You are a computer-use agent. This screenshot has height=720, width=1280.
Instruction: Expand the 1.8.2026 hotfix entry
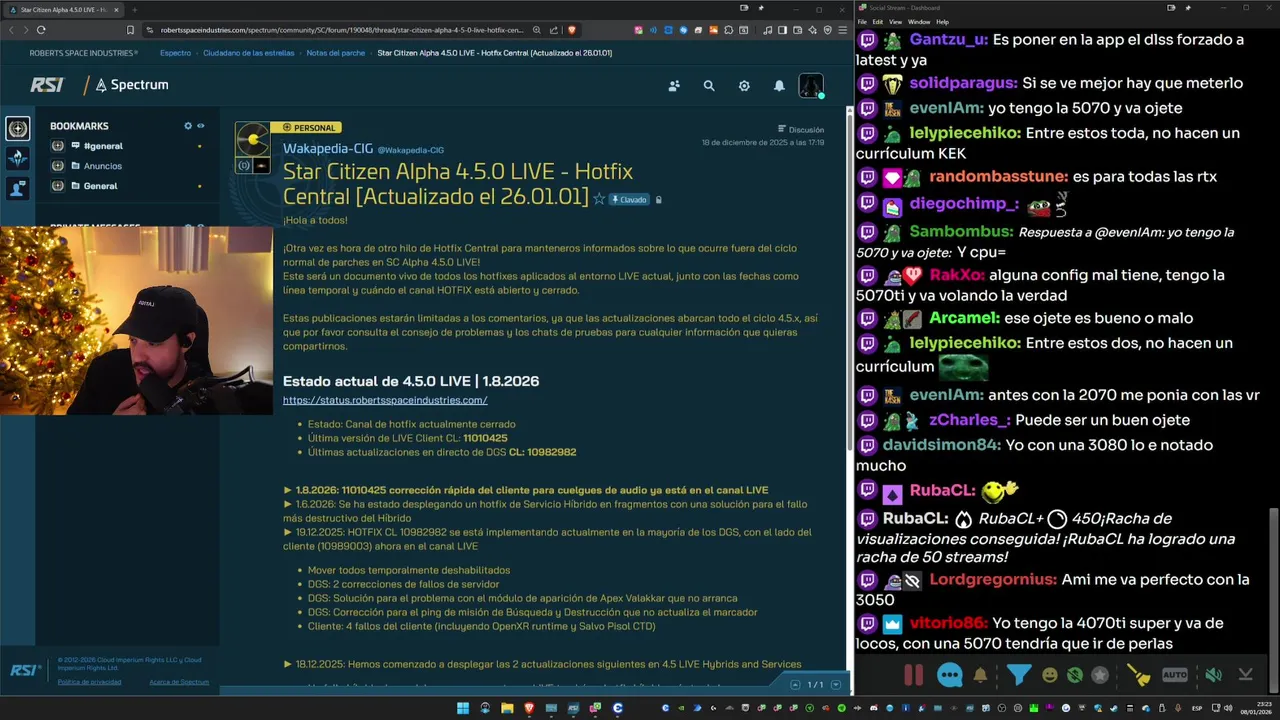(x=526, y=490)
